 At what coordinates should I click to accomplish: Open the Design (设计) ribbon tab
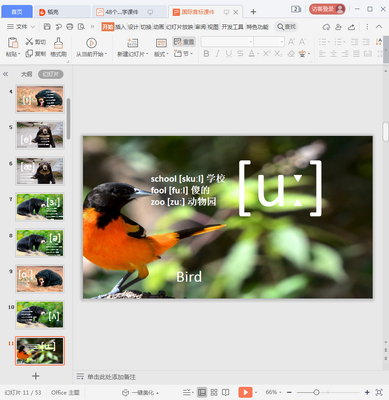[133, 27]
